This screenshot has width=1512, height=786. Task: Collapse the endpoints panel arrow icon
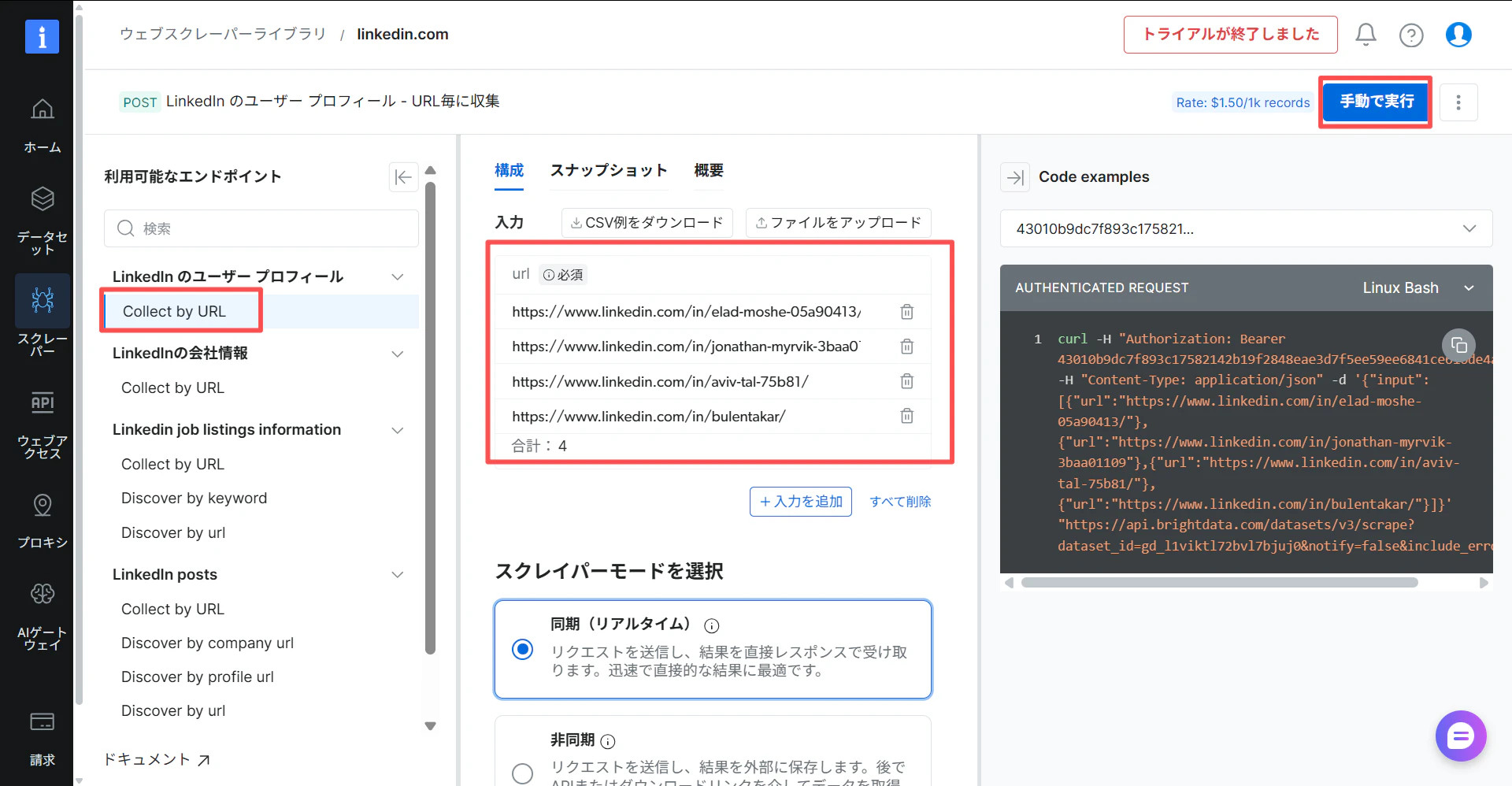tap(403, 177)
